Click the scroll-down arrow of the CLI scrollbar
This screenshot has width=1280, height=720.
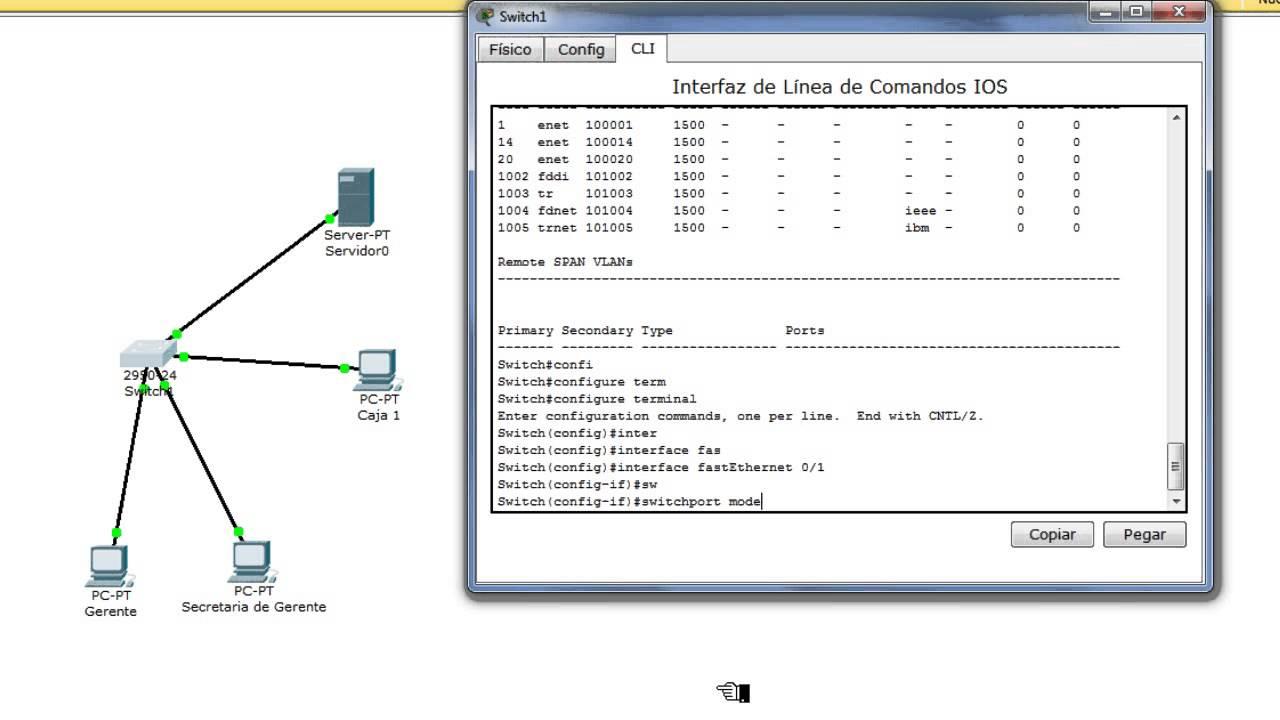(x=1176, y=501)
